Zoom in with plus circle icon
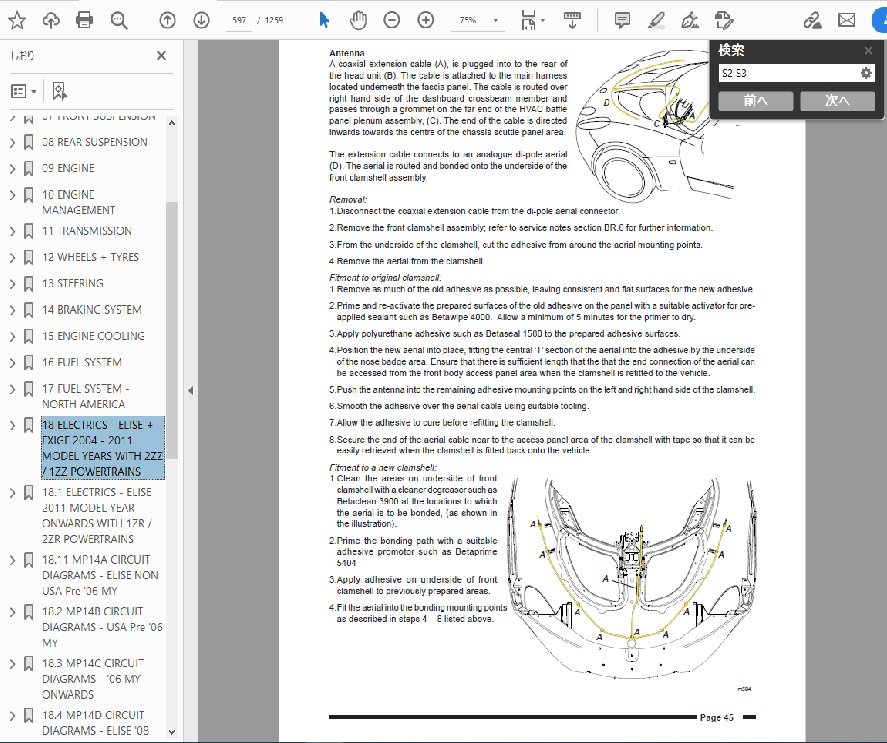This screenshot has height=743, width=887. tap(425, 20)
